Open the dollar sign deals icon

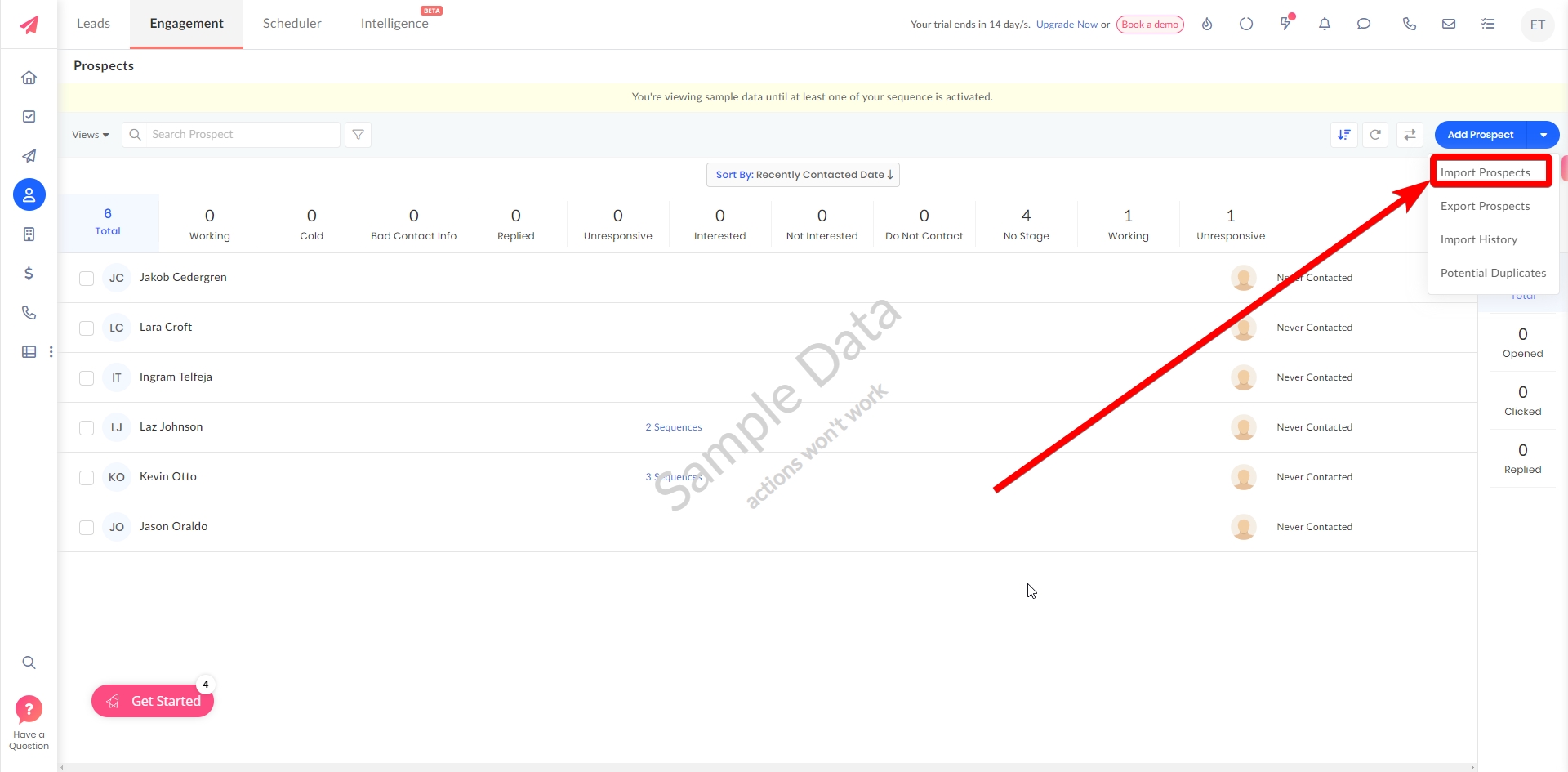click(x=29, y=274)
